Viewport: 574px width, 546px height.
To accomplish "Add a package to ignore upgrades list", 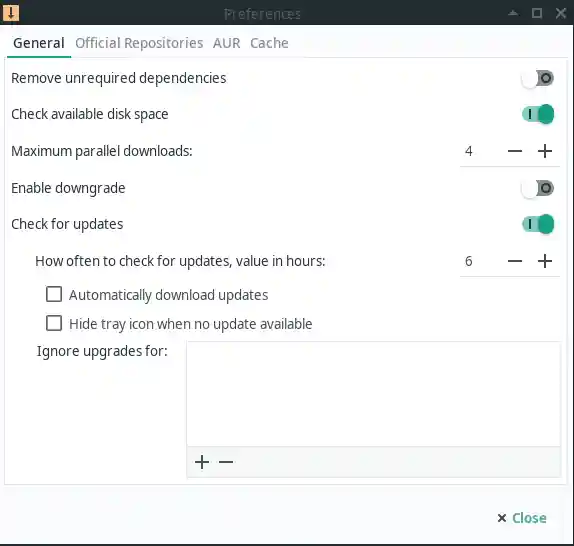I will [x=202, y=462].
